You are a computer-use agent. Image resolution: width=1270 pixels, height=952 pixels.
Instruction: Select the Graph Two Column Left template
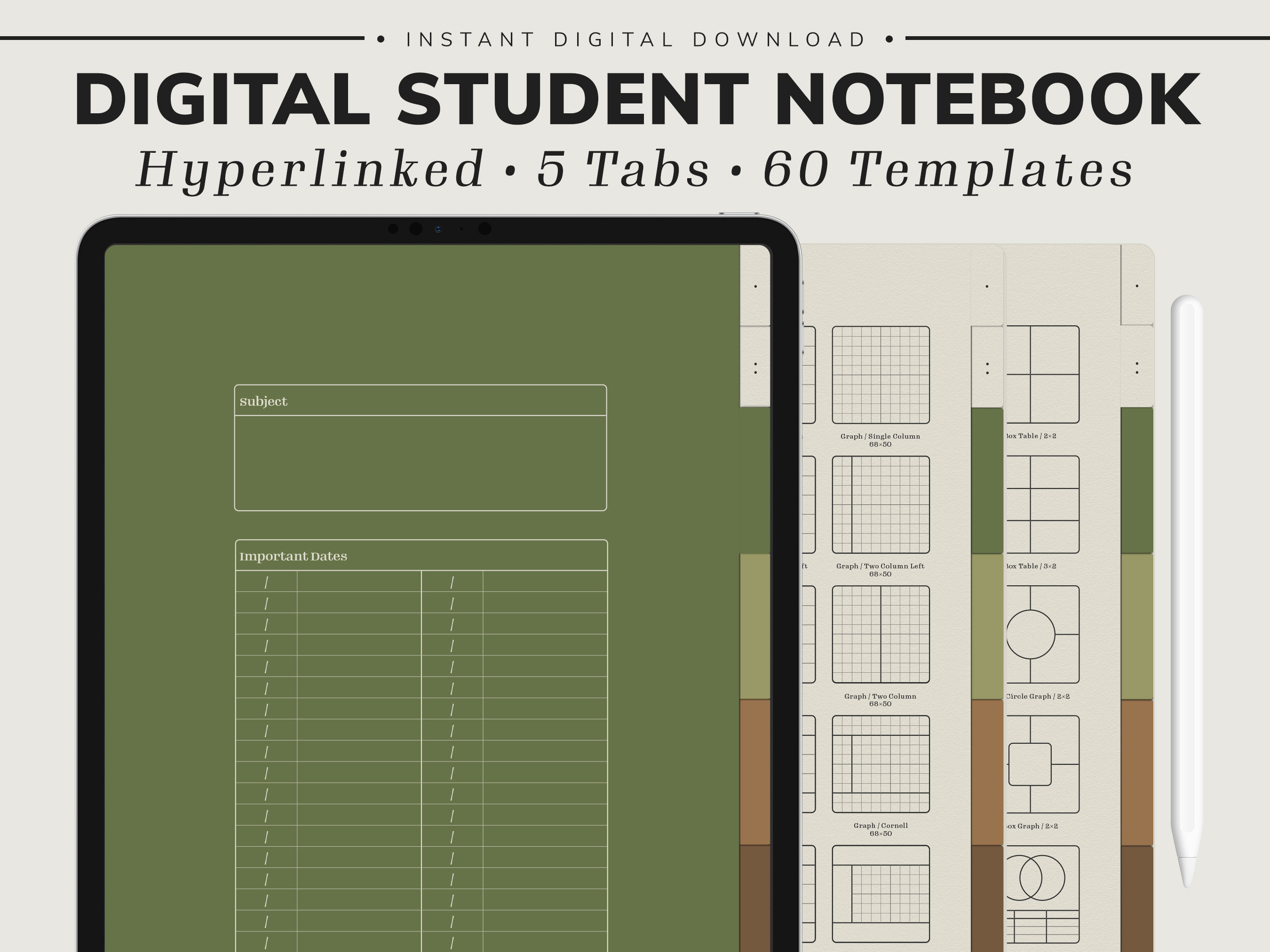881,503
